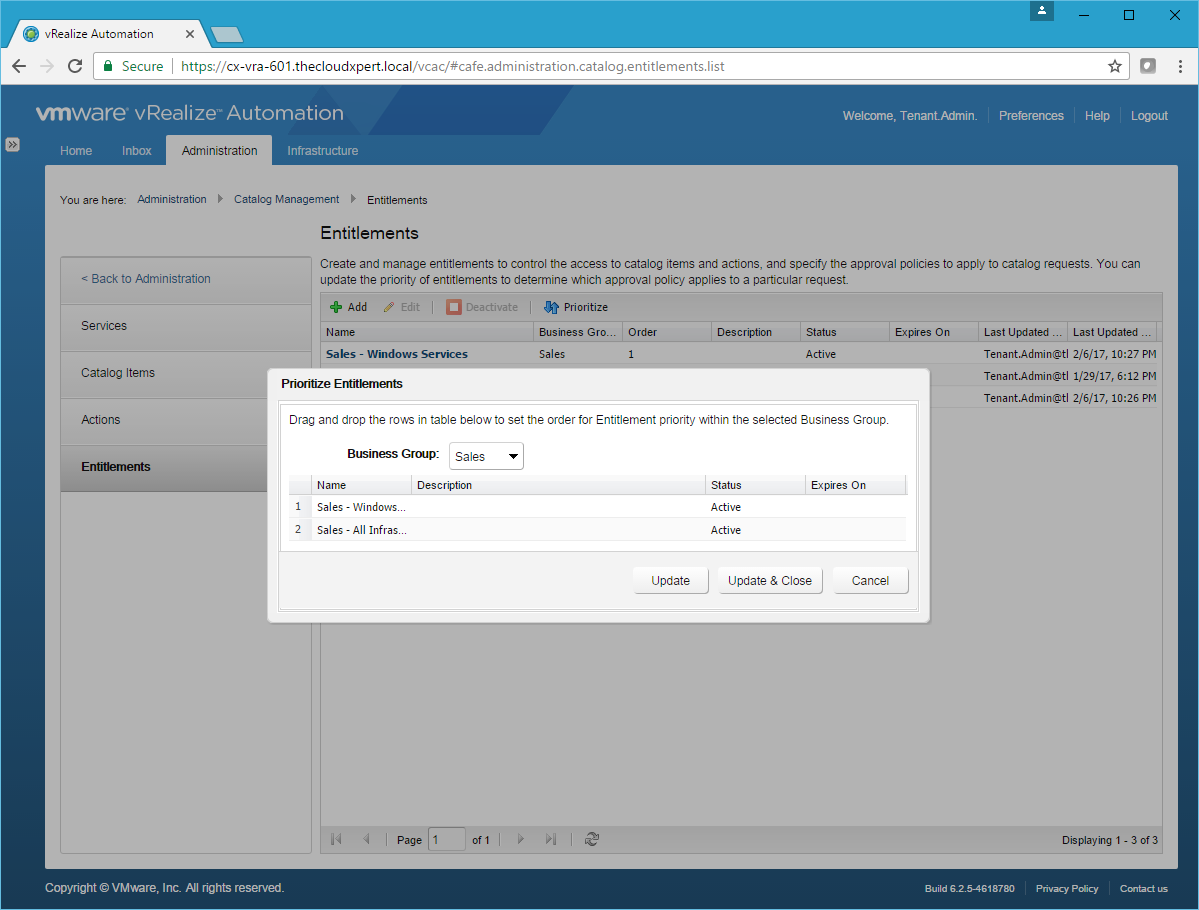
Task: Go back via Back to Administration
Action: click(x=146, y=279)
